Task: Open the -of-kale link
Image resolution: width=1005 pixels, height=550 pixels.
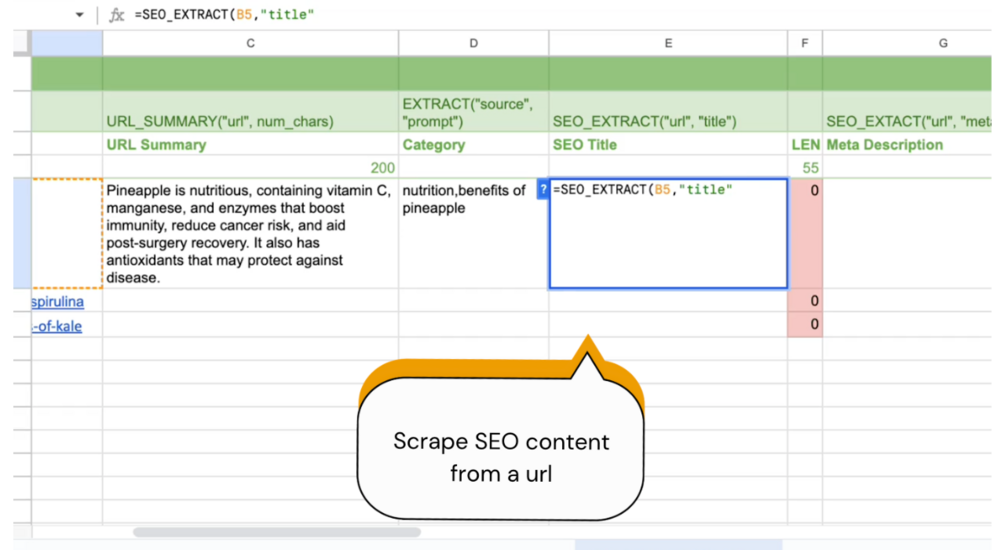Action: (58, 326)
